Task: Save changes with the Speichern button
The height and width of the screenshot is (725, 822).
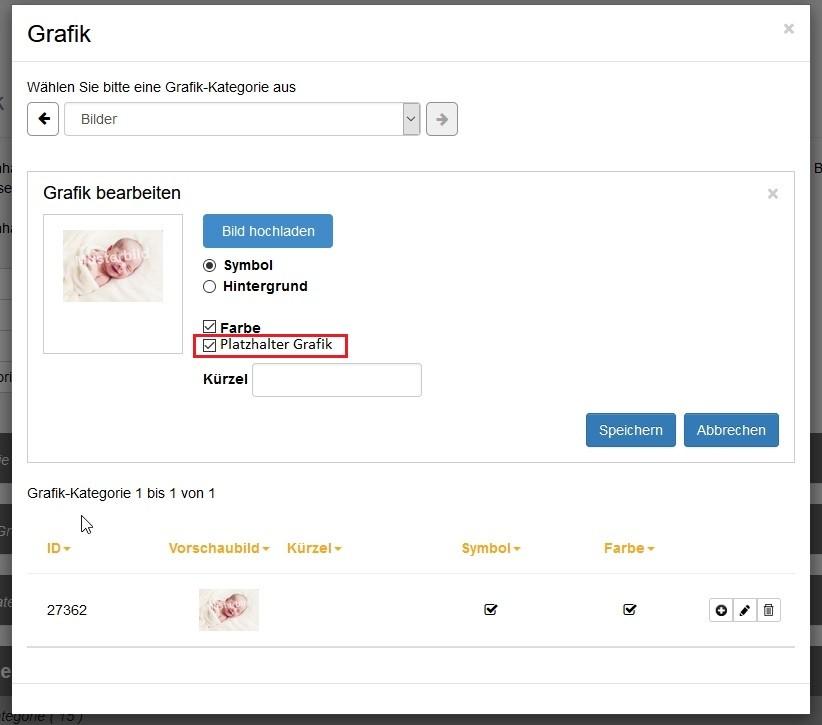Action: 631,430
